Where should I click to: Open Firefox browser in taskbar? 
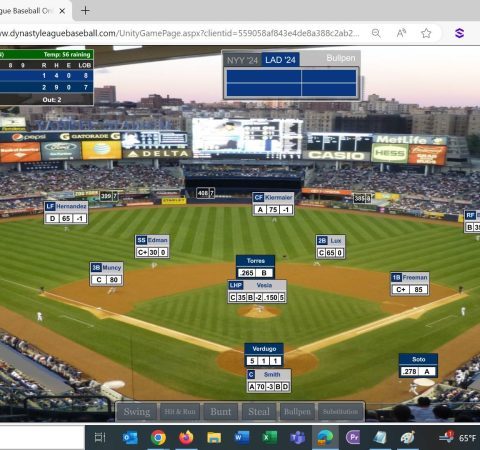click(x=186, y=437)
